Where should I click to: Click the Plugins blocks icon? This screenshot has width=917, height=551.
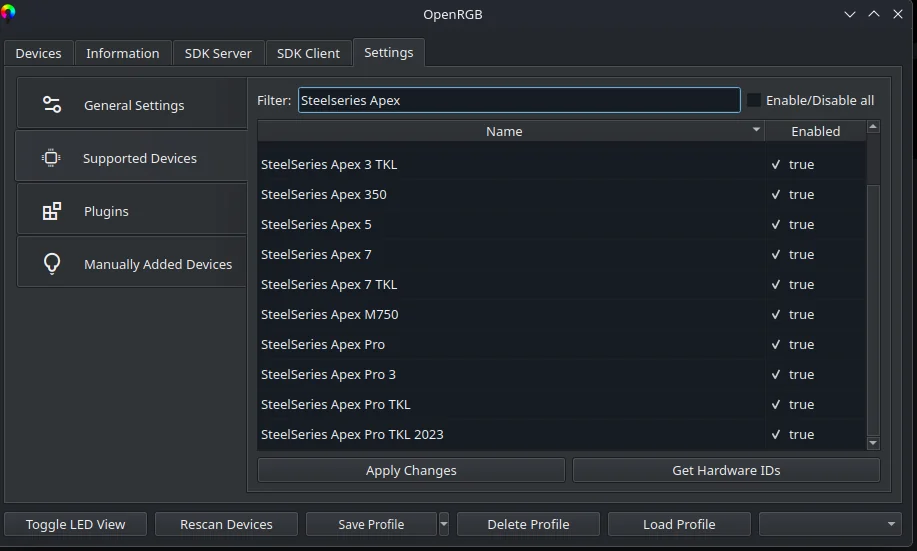tap(52, 211)
